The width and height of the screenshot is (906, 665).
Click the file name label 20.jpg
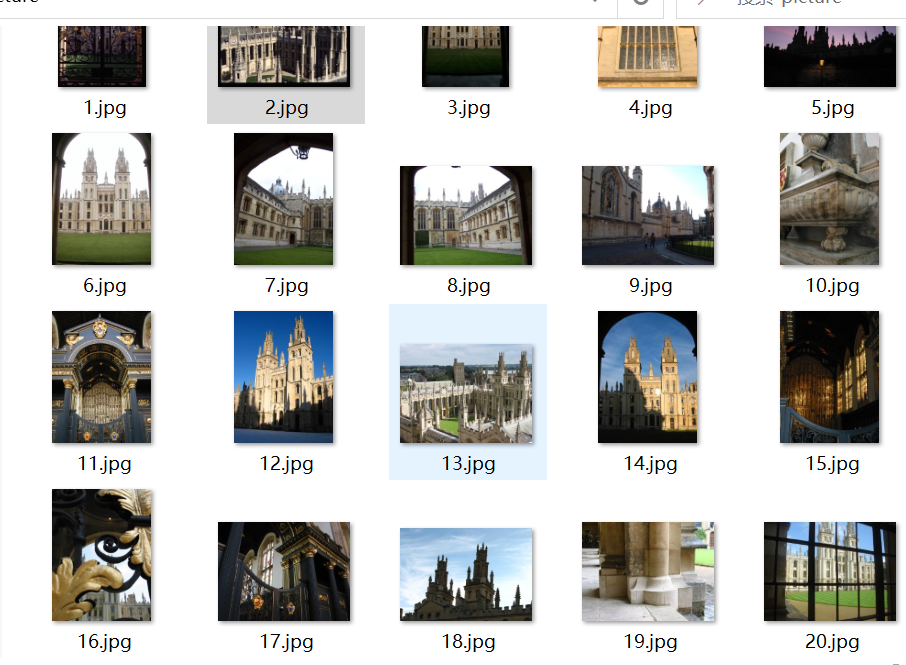[x=833, y=641]
